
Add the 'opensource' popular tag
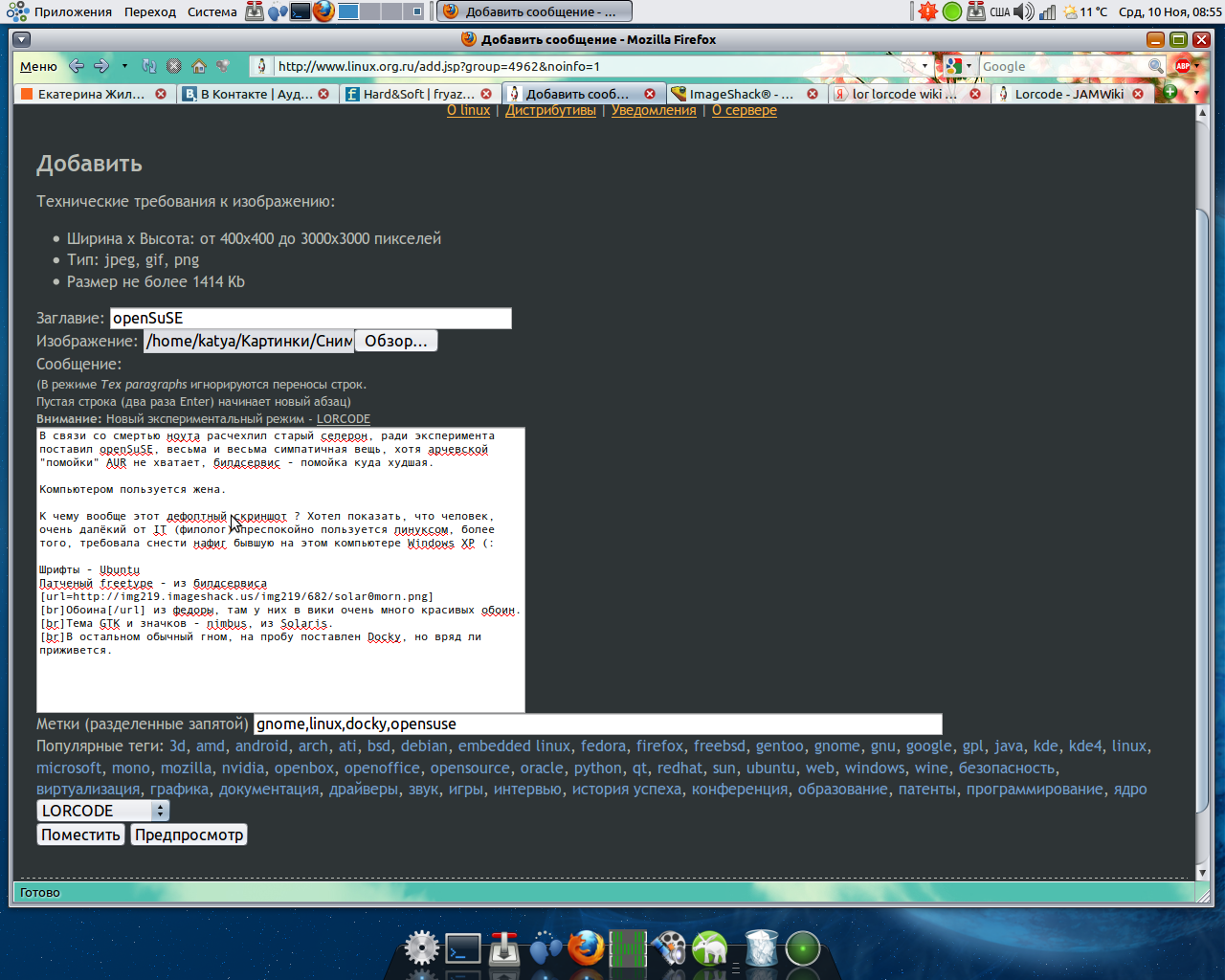pos(470,768)
